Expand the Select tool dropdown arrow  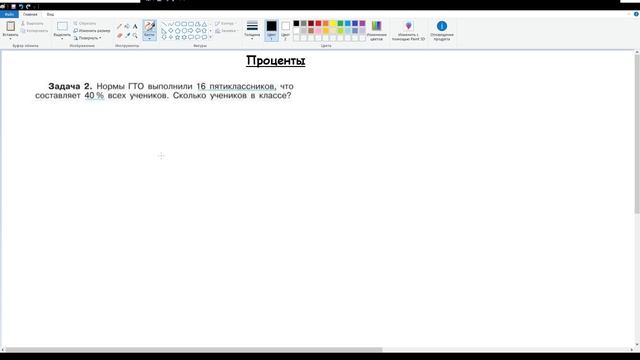point(62,39)
